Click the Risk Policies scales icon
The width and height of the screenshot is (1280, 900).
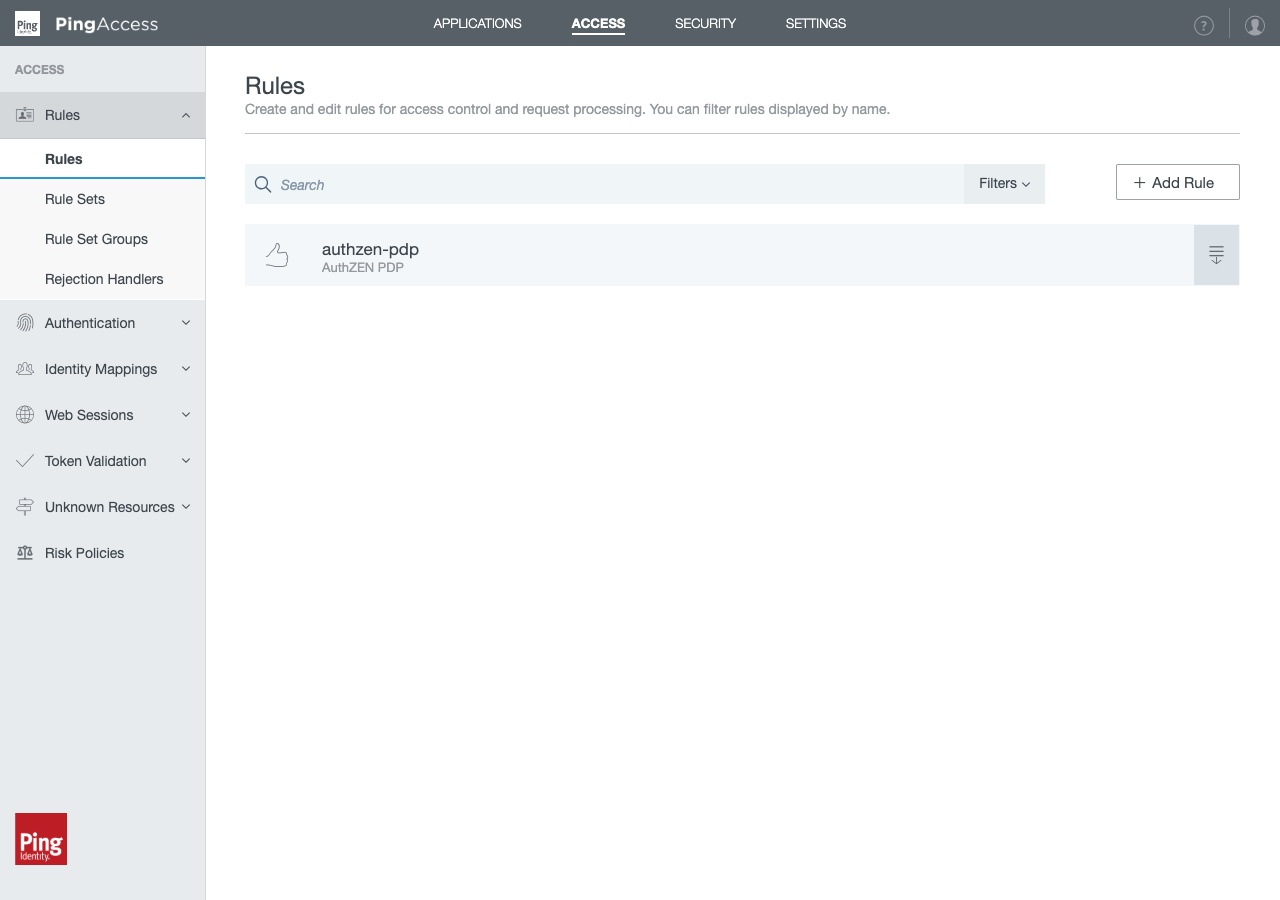[x=25, y=553]
